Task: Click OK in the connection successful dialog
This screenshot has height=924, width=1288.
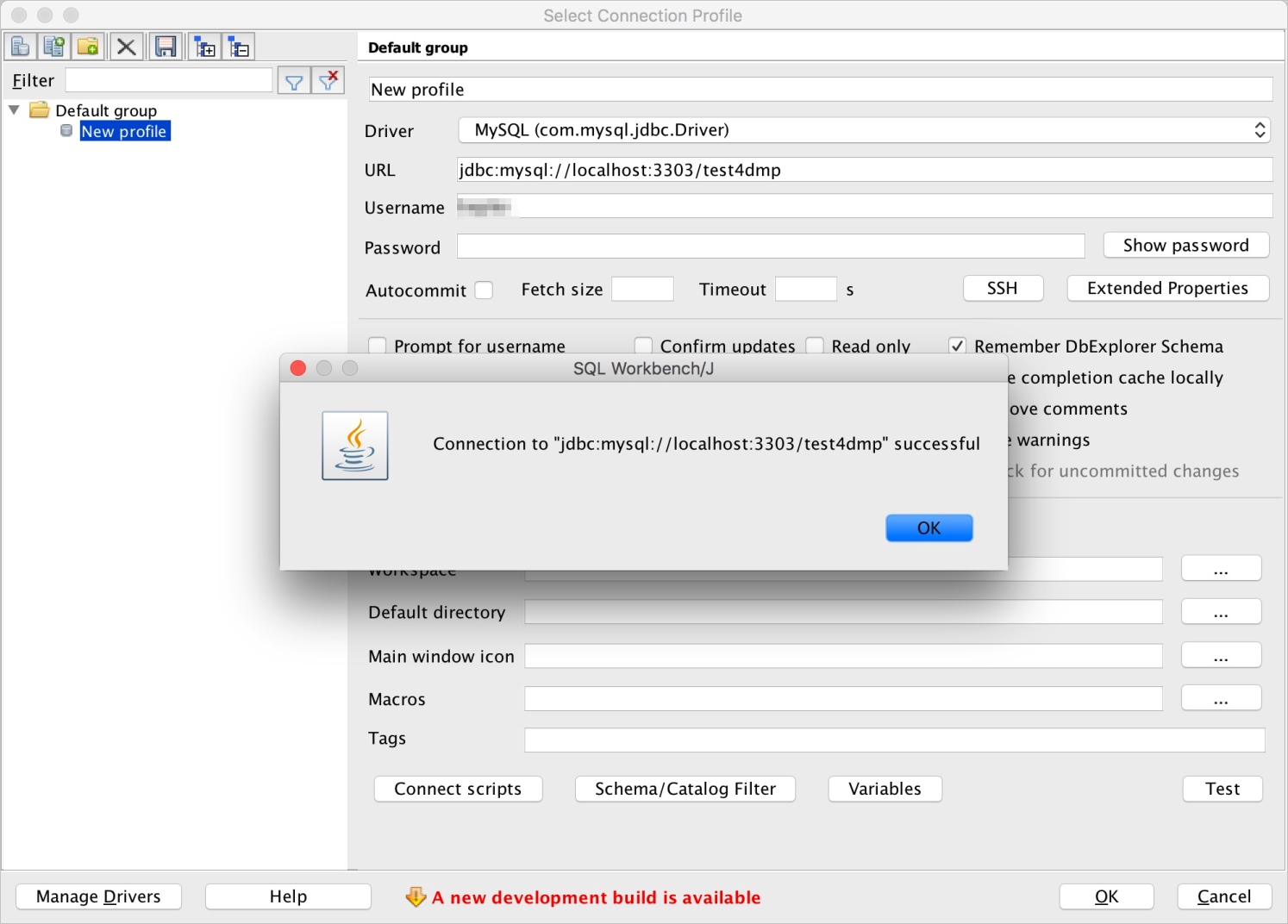Action: coord(929,528)
